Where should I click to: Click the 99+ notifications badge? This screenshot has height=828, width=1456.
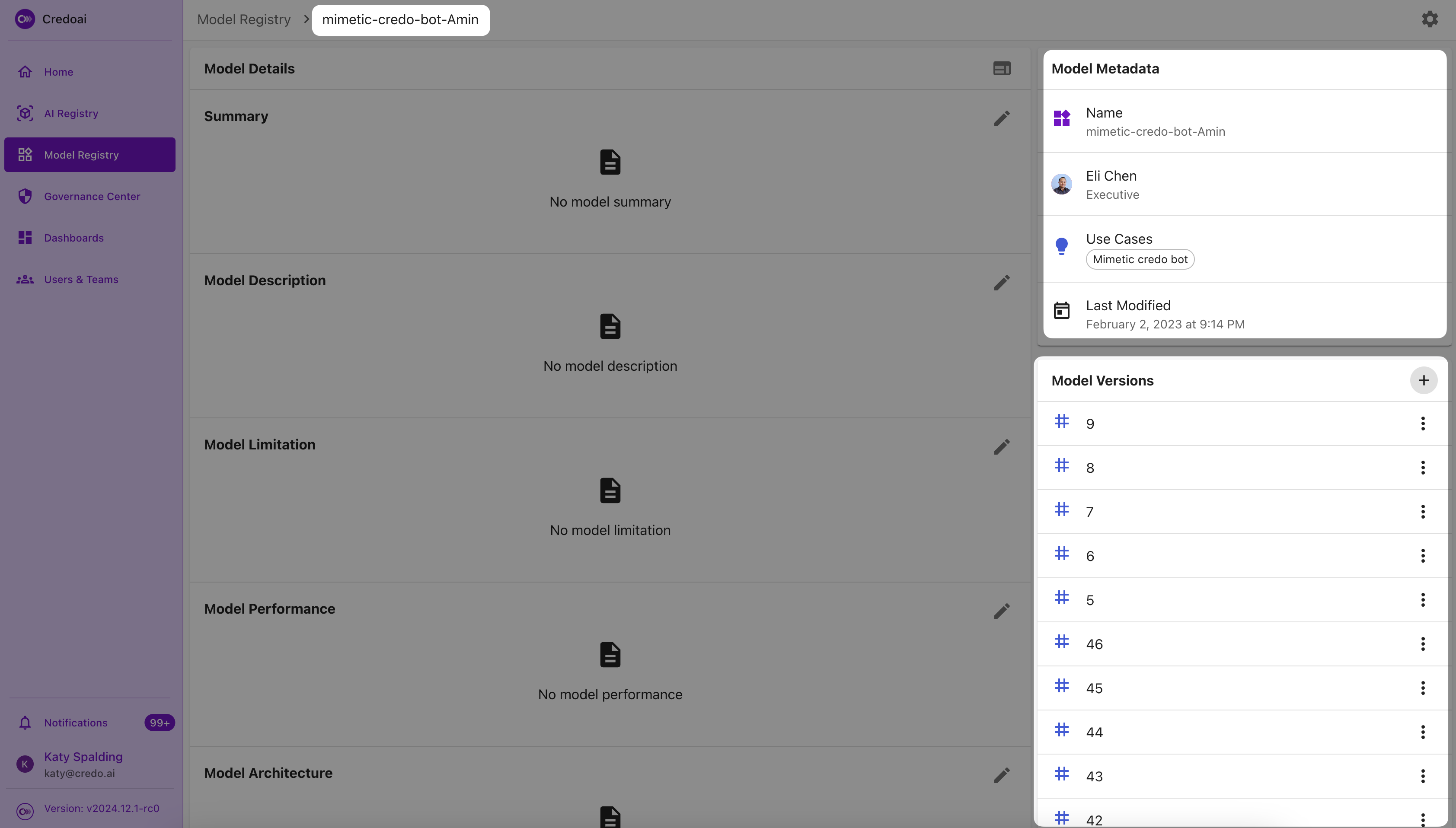click(x=159, y=722)
